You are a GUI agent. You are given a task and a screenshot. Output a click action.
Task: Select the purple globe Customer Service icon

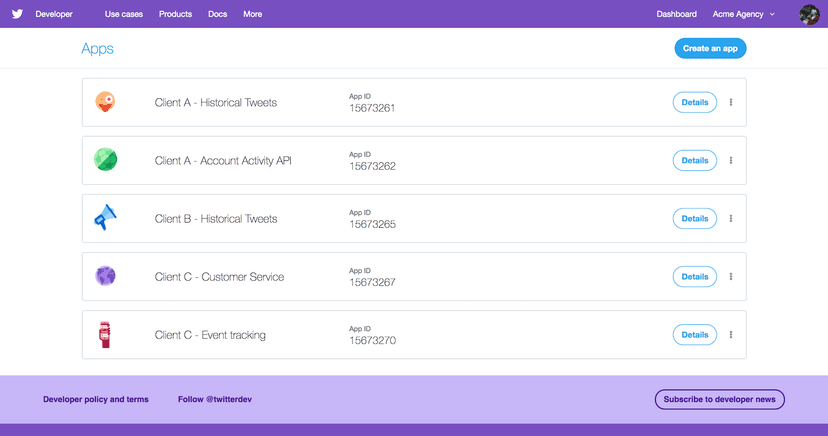point(106,276)
